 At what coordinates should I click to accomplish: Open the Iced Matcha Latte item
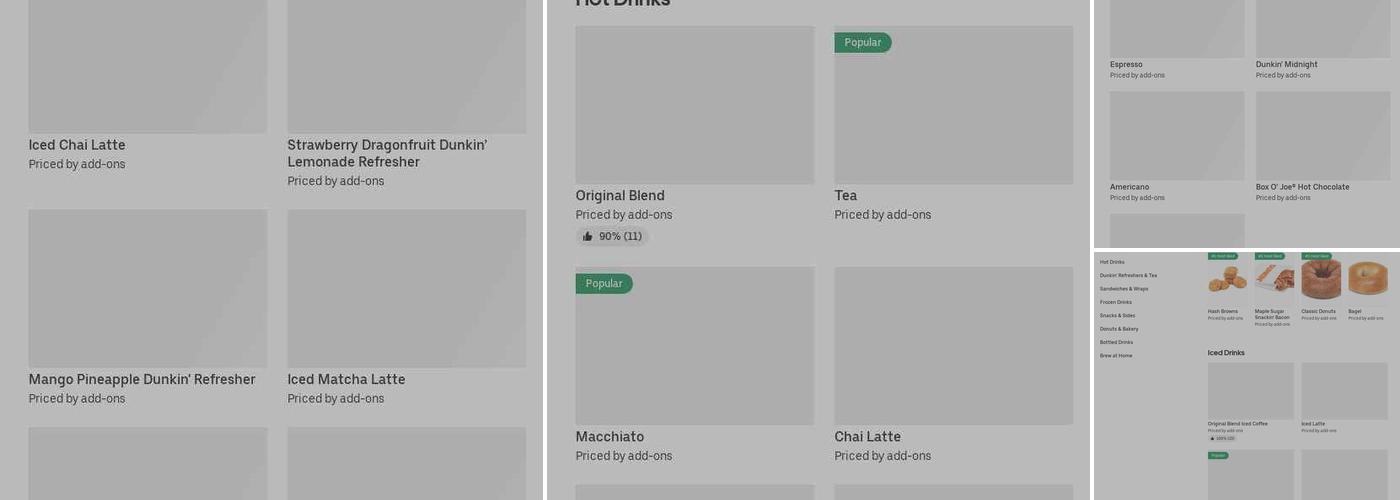point(346,380)
